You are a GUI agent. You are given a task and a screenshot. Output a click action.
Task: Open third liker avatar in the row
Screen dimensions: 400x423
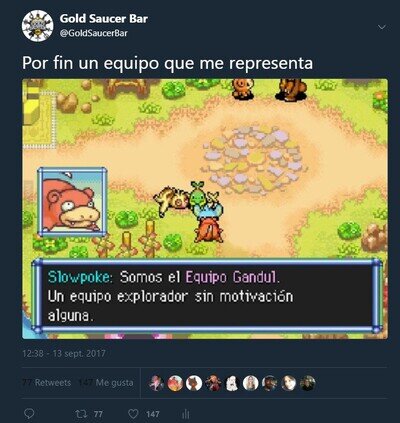click(x=194, y=383)
